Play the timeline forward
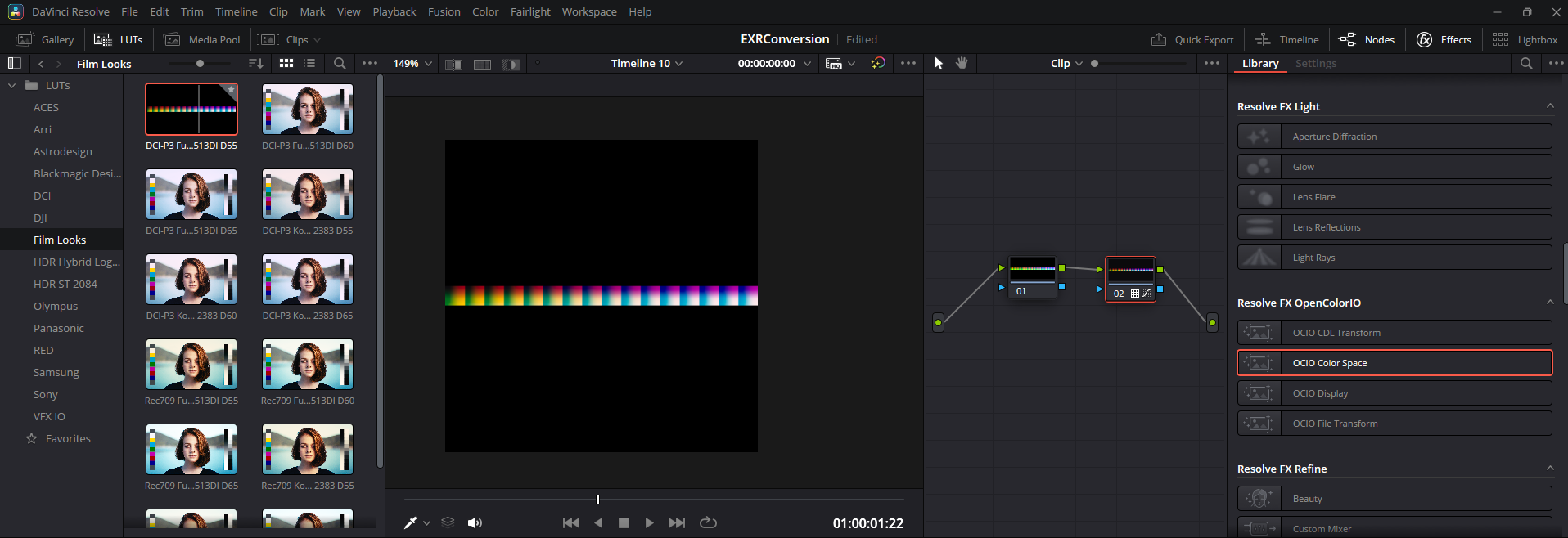 (649, 522)
